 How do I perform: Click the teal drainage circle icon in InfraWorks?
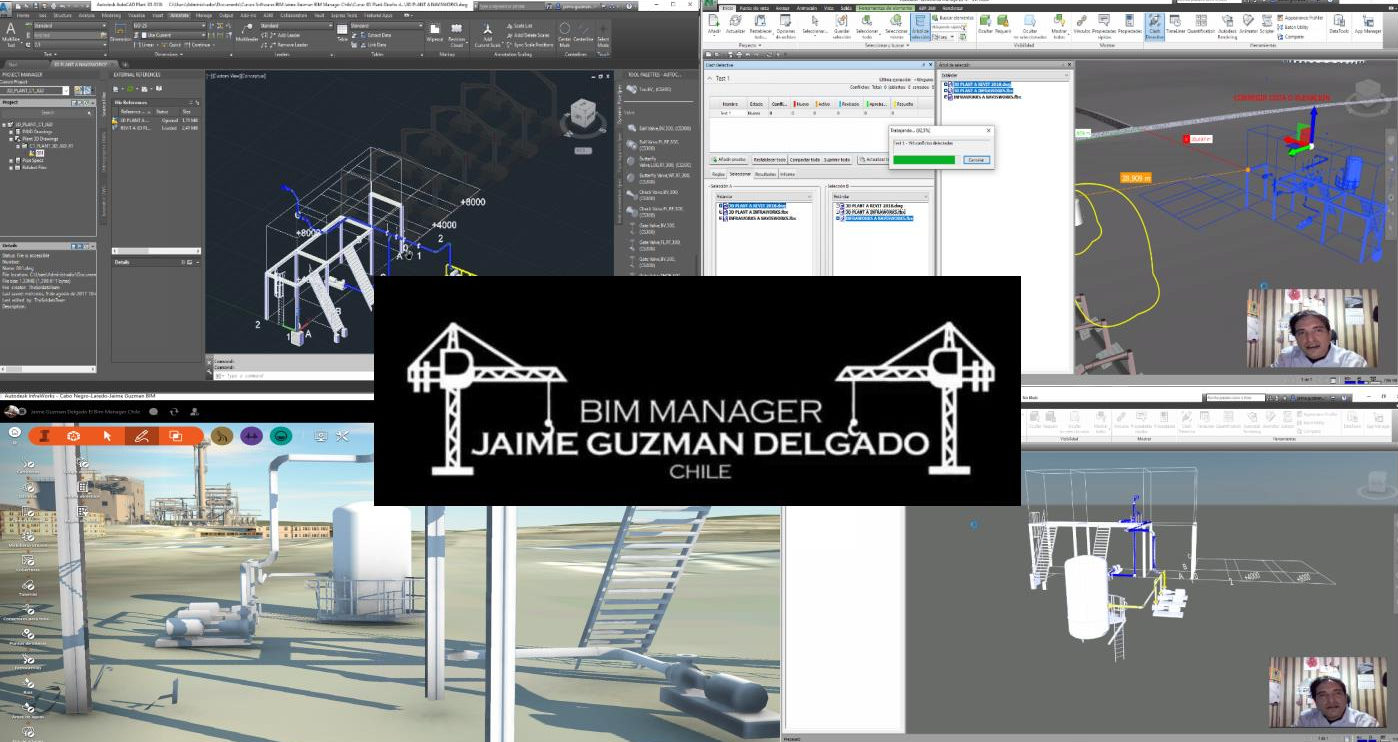tap(281, 435)
